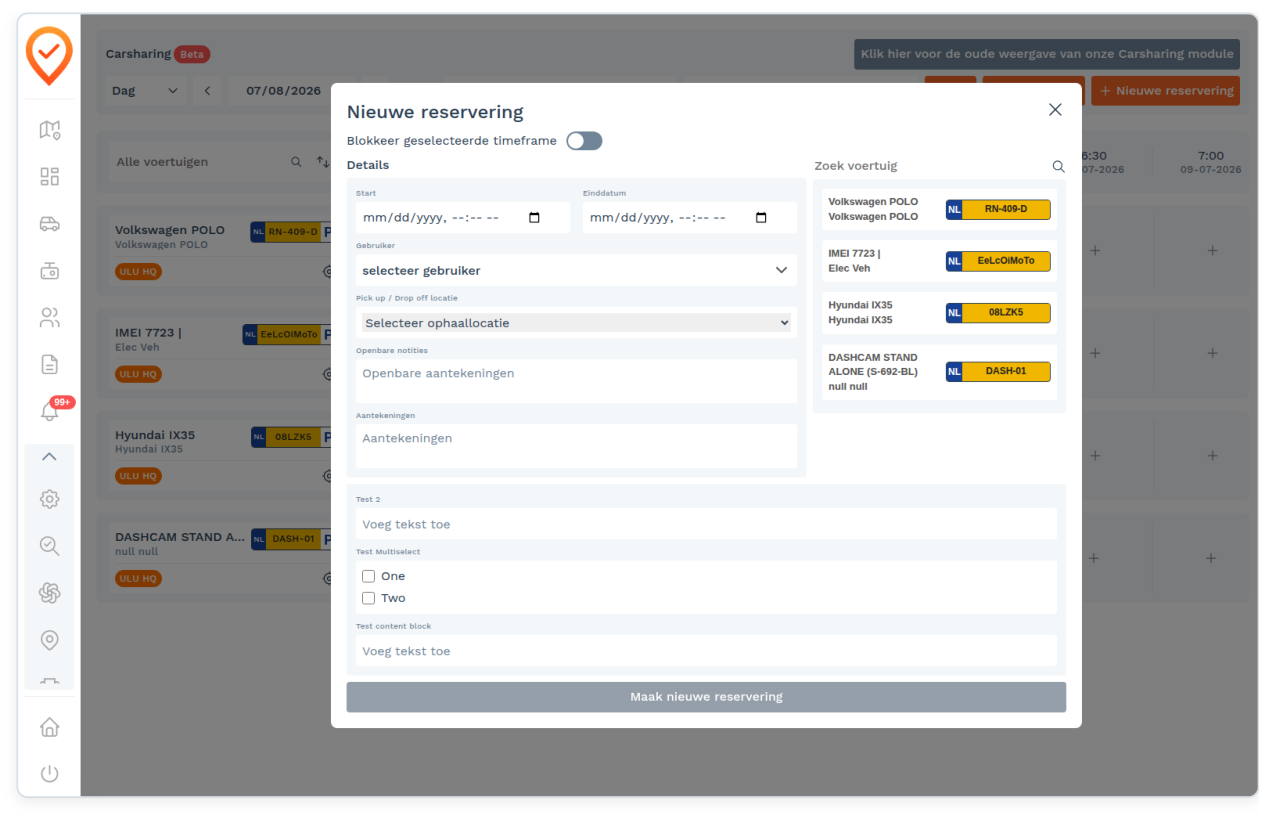Collapse the sidebar section with chevron up

click(x=49, y=457)
